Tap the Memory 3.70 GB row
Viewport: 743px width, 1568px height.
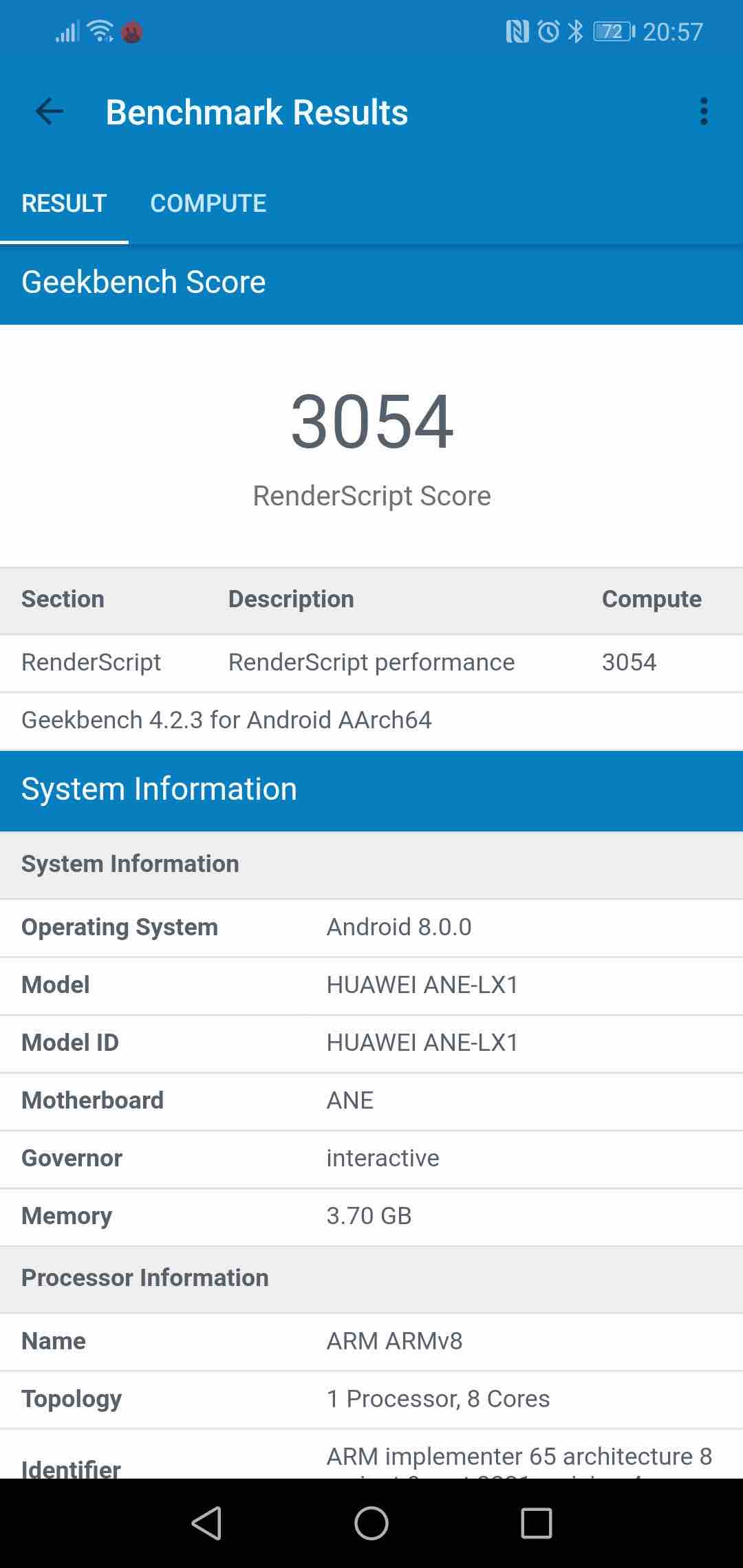point(371,1216)
